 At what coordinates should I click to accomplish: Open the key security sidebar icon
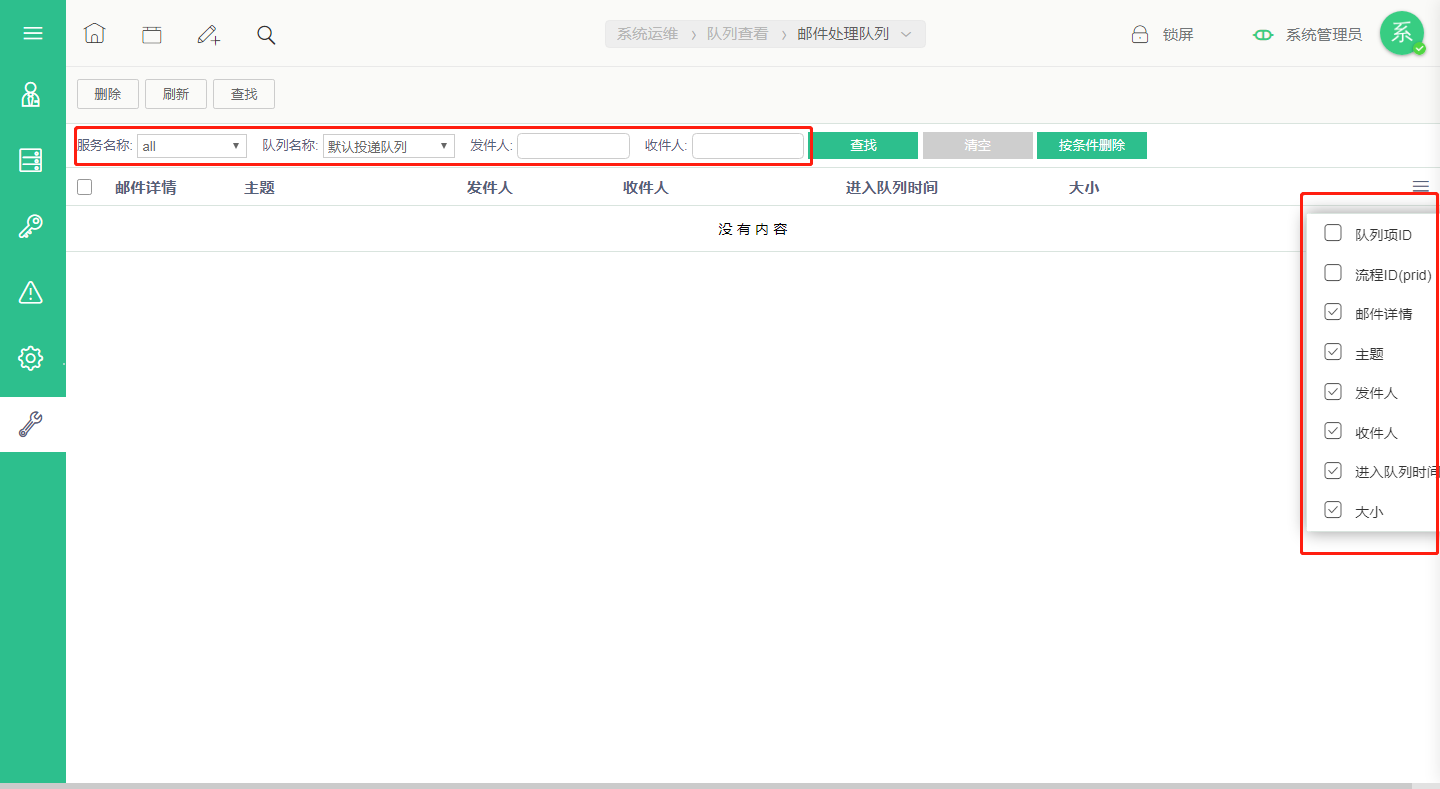pyautogui.click(x=31, y=226)
